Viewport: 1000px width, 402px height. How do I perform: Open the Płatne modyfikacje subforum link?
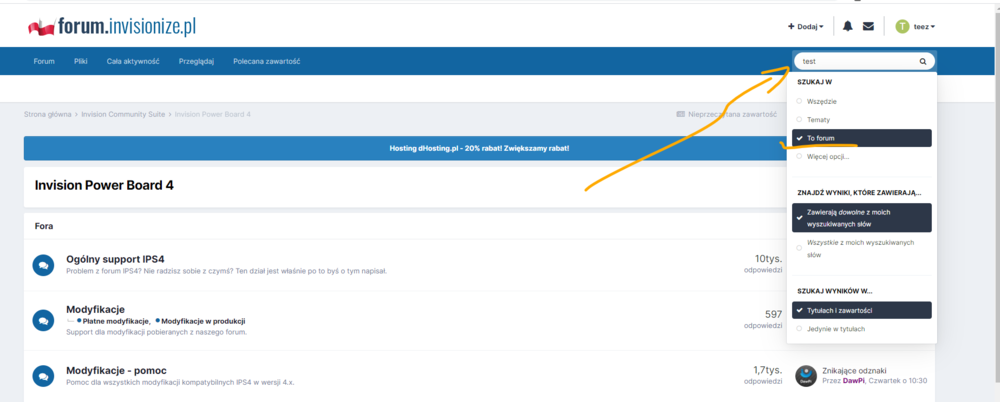[113, 321]
